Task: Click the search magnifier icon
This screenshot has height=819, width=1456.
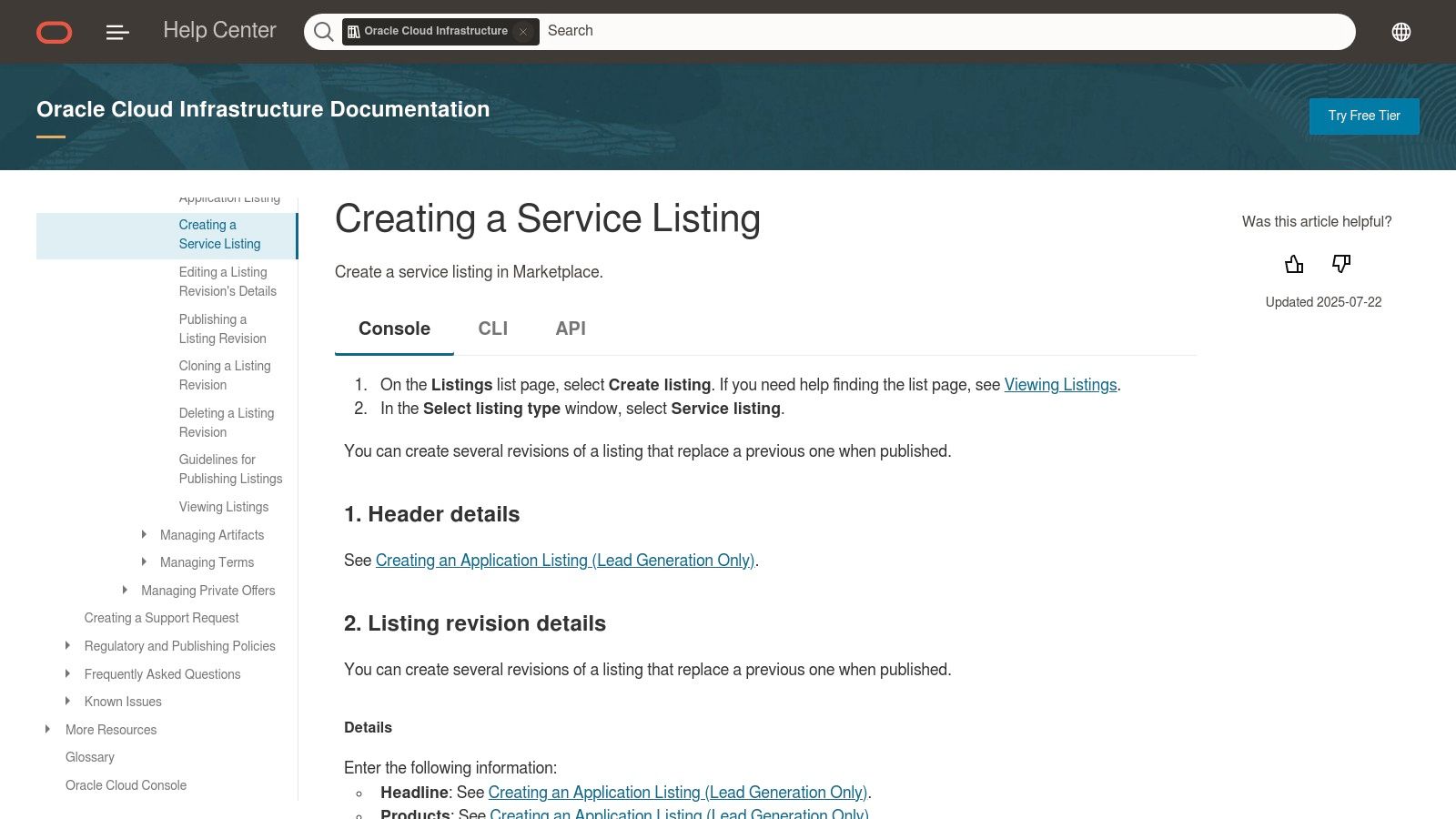Action: pyautogui.click(x=323, y=31)
